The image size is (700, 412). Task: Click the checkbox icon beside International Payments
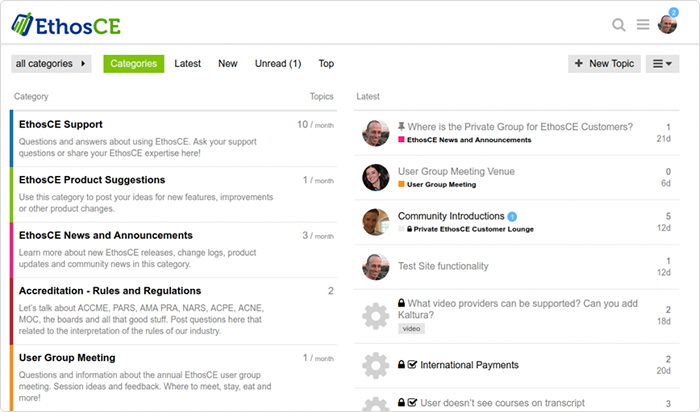point(412,365)
